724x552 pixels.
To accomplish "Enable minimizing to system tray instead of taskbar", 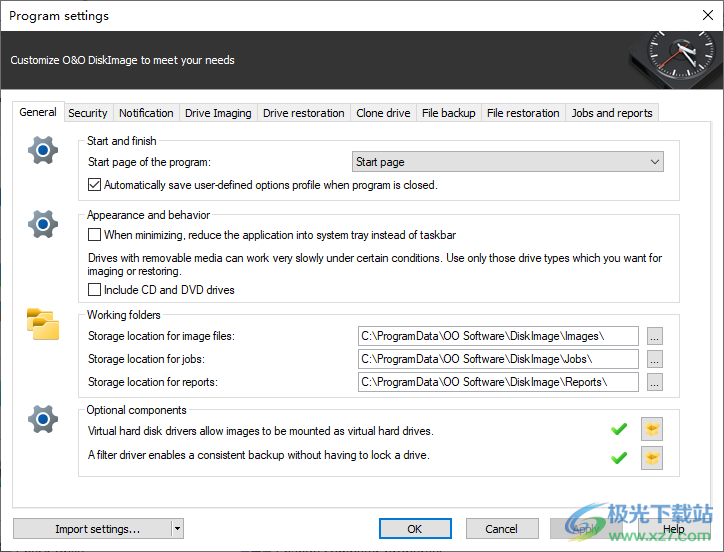I will 94,235.
